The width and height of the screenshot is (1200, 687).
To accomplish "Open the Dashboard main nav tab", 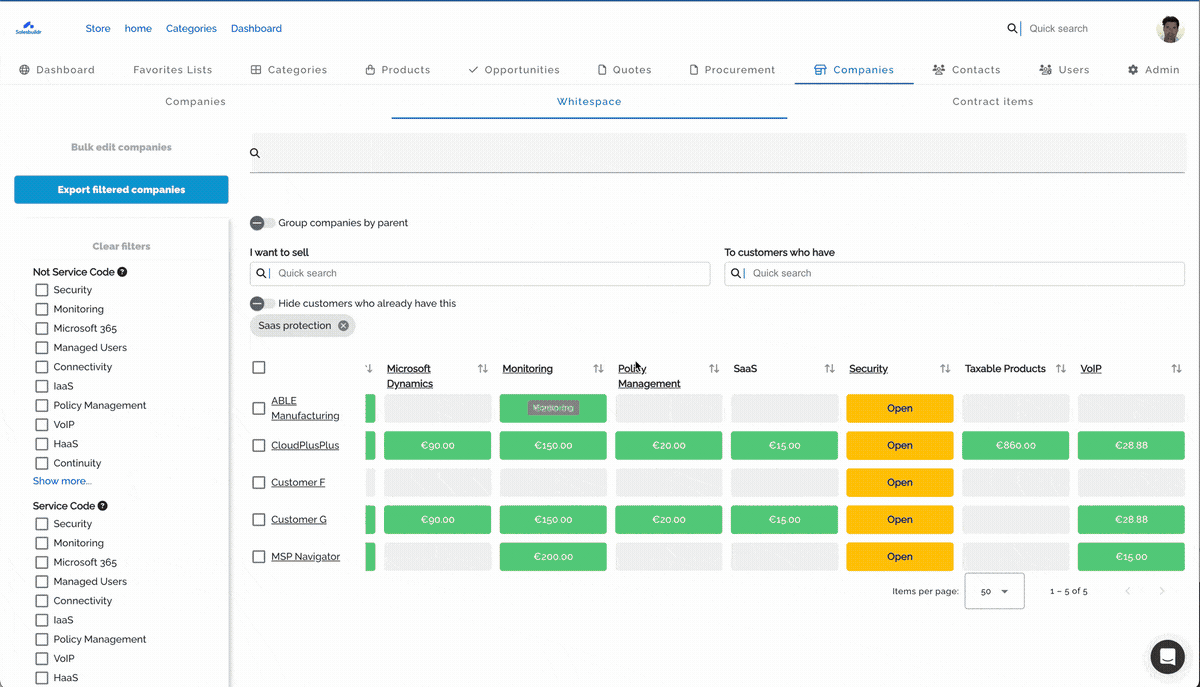I will point(57,70).
